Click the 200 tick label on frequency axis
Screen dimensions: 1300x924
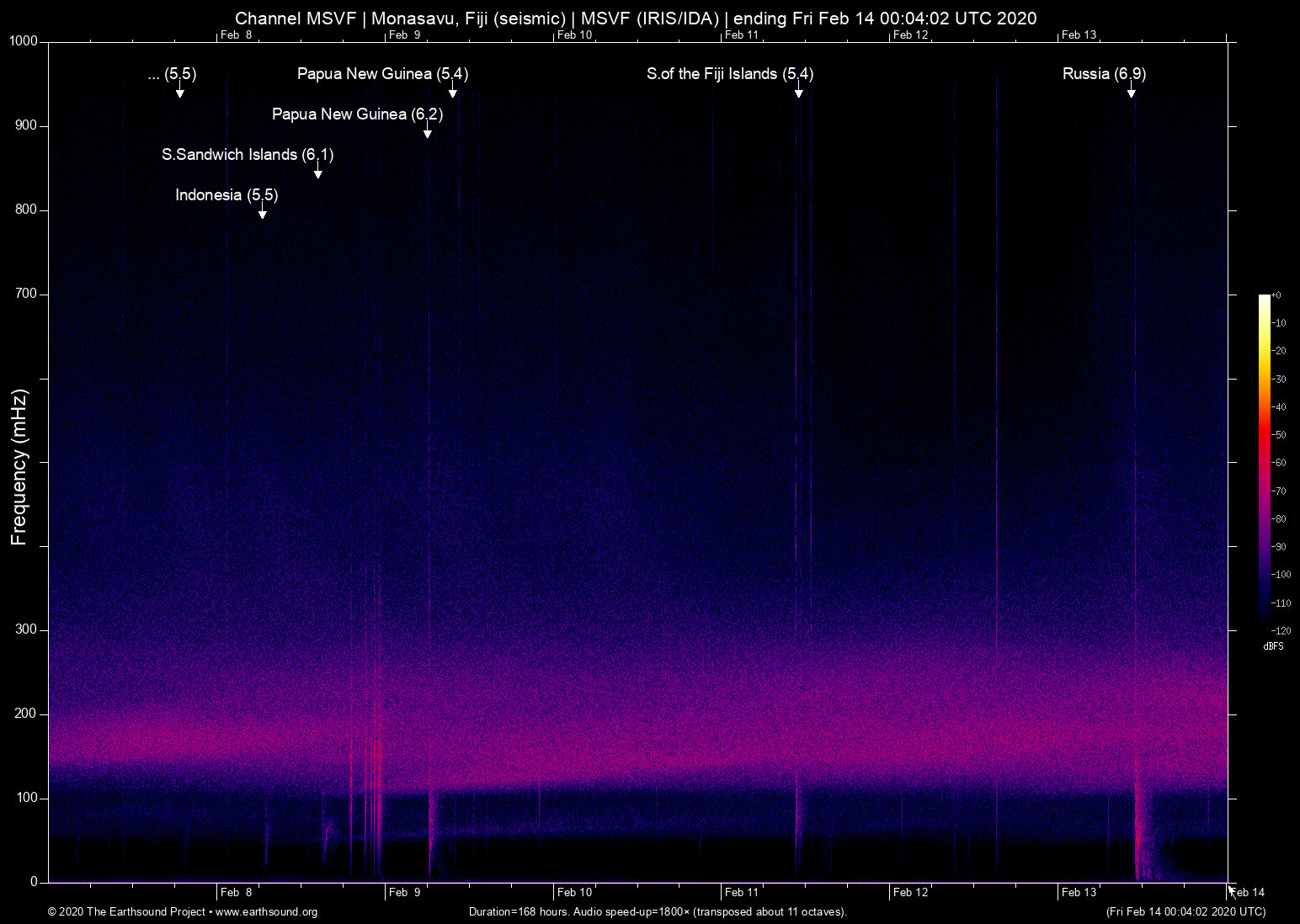coord(26,714)
